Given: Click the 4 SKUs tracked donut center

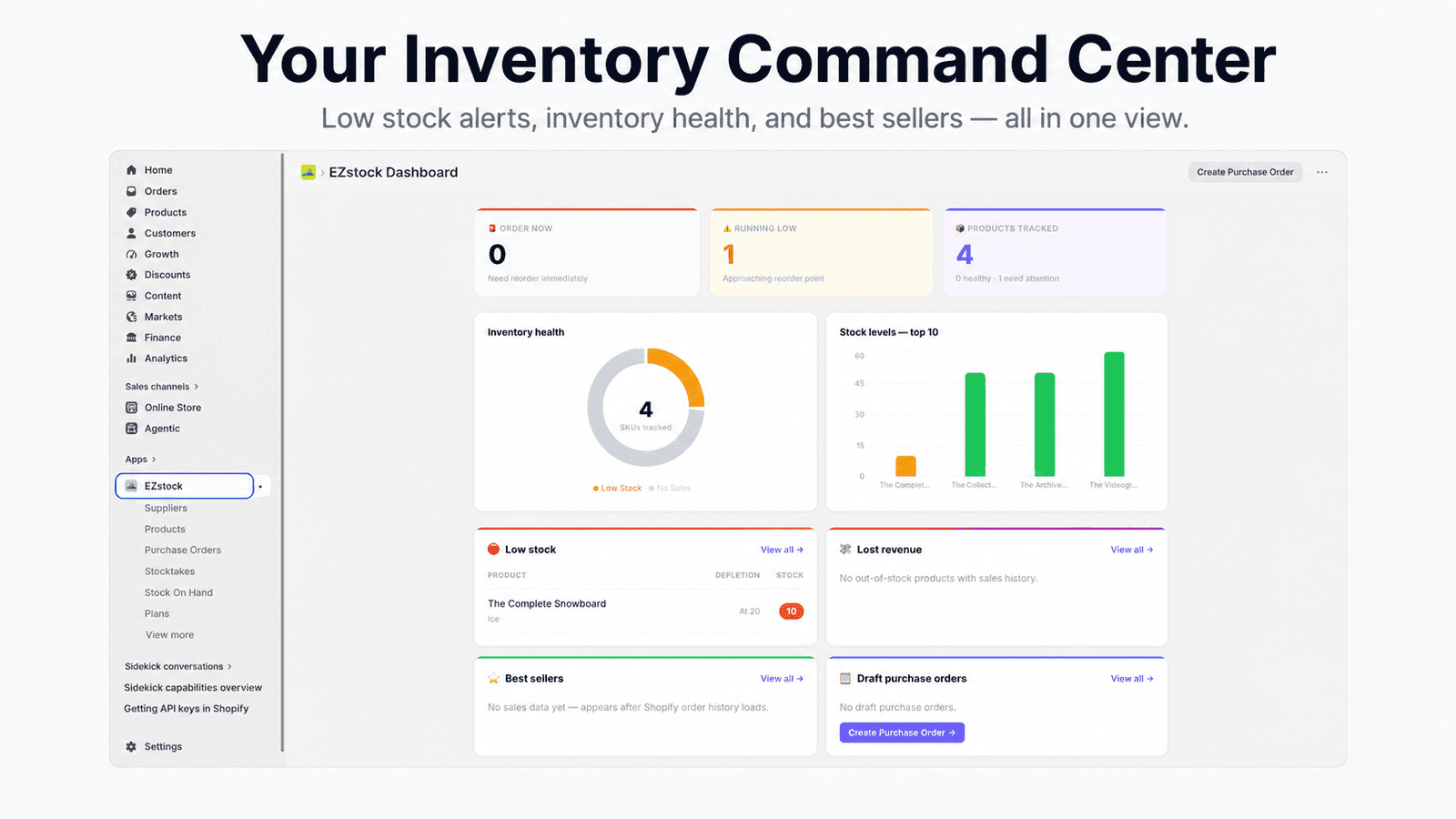Looking at the screenshot, I should tap(646, 414).
